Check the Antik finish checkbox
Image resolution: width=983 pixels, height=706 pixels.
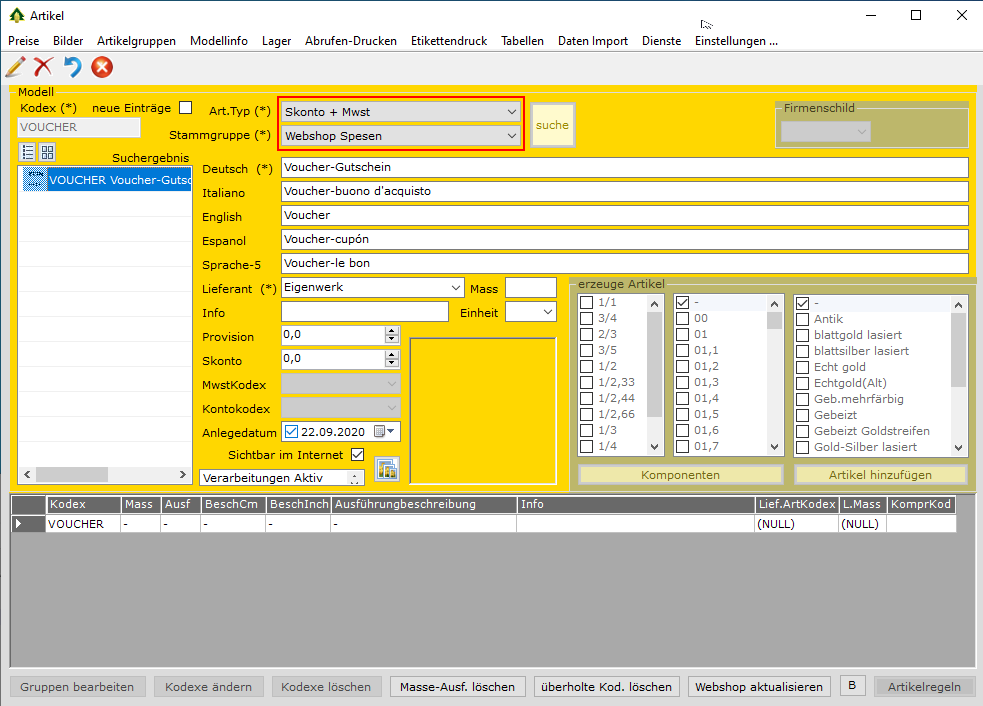(802, 319)
